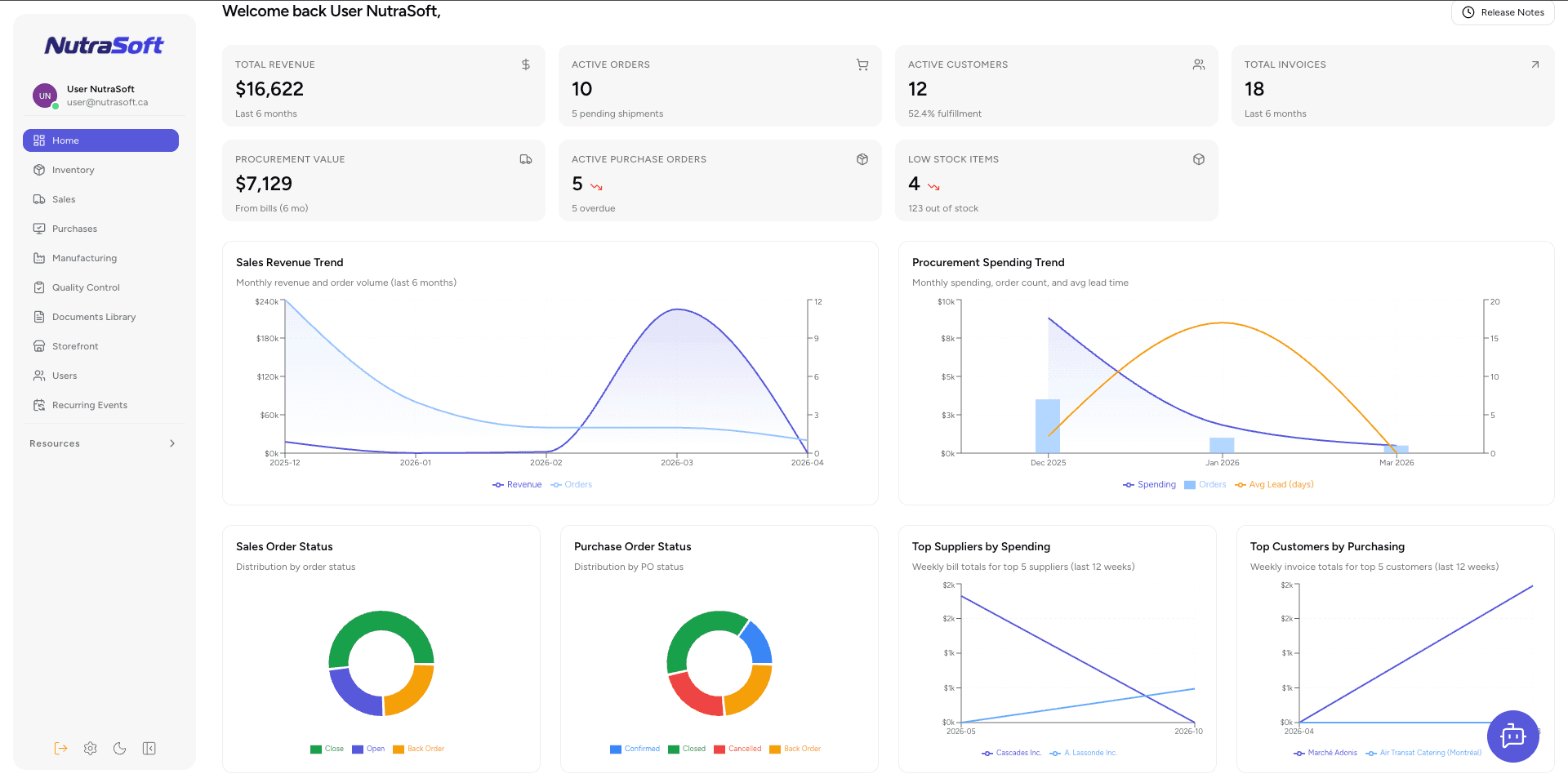Viewport: 1568px width, 783px height.
Task: Click the Inventory cube icon
Action: [x=39, y=170]
